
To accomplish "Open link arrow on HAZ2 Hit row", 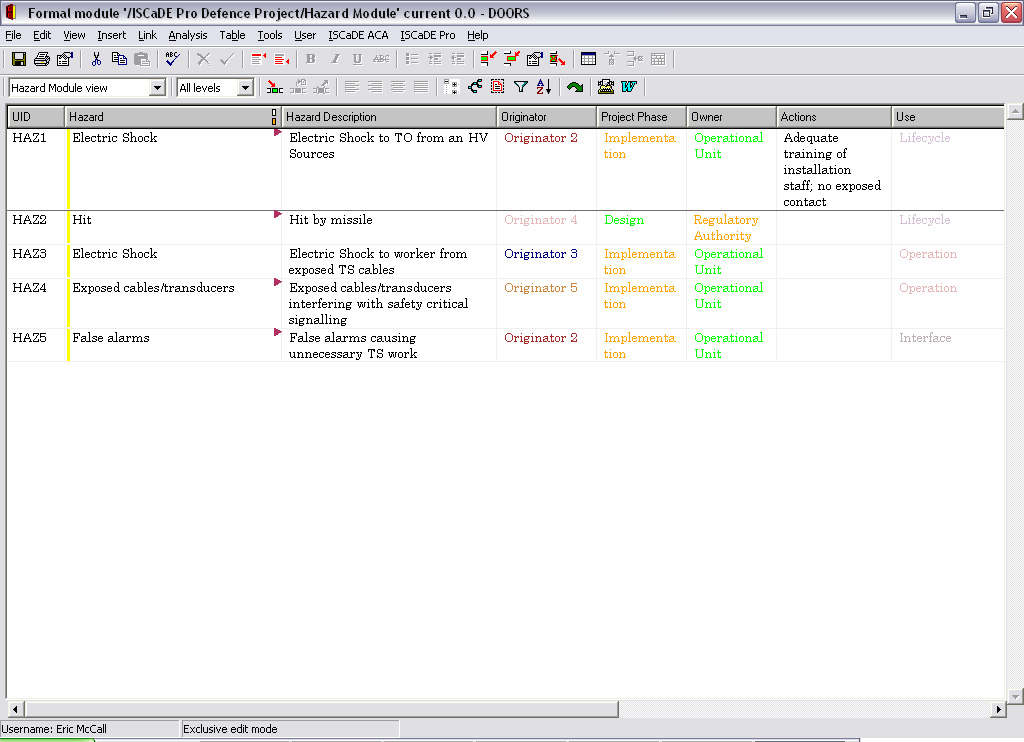I will [x=278, y=214].
